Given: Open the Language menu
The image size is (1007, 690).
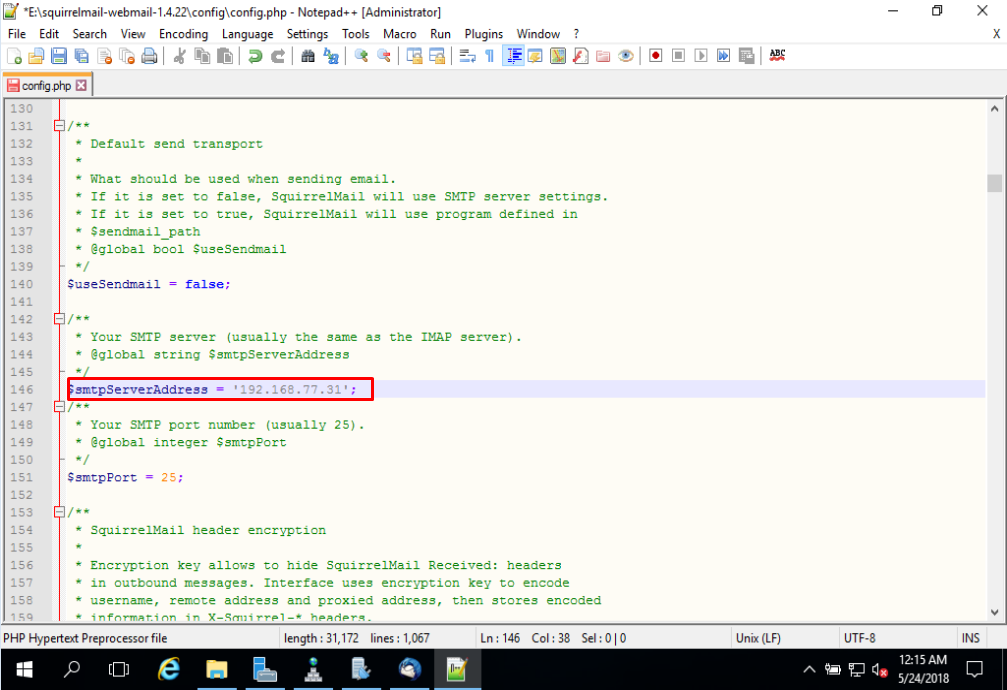Looking at the screenshot, I should (247, 34).
